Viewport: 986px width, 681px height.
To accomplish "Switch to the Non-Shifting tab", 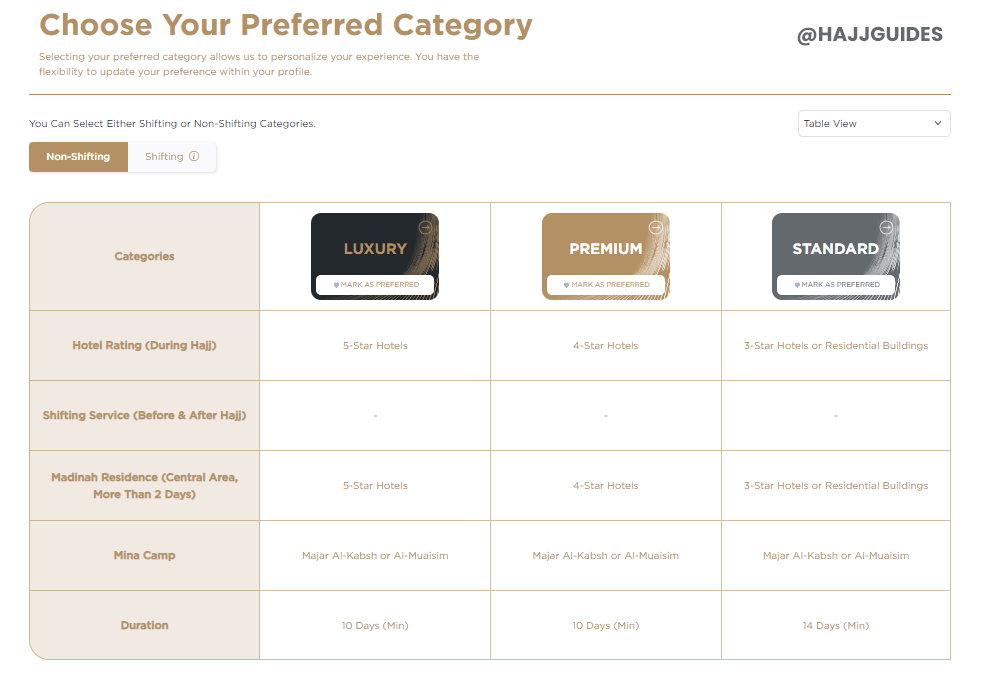I will click(x=78, y=157).
